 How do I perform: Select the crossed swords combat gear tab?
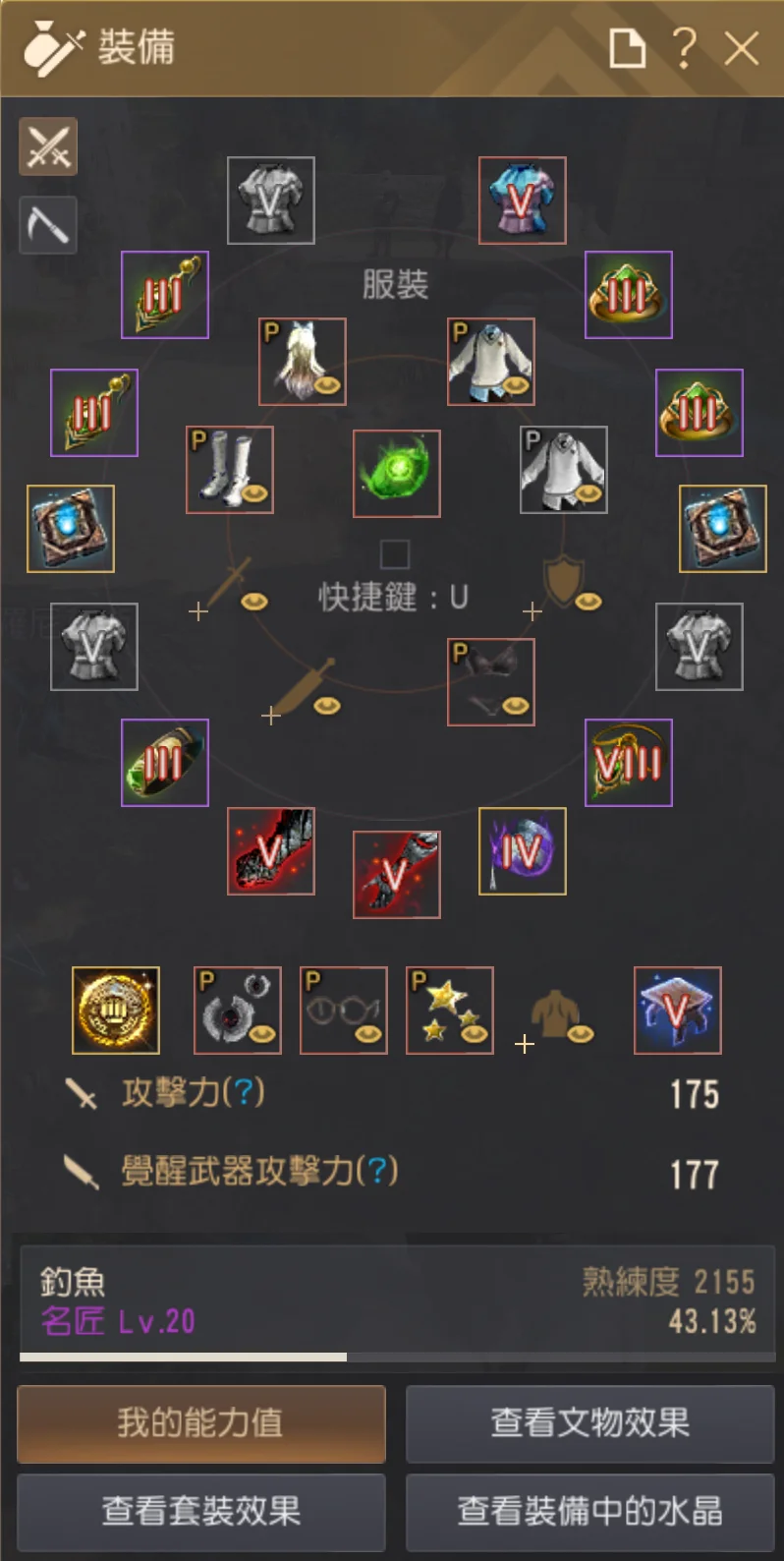(48, 146)
